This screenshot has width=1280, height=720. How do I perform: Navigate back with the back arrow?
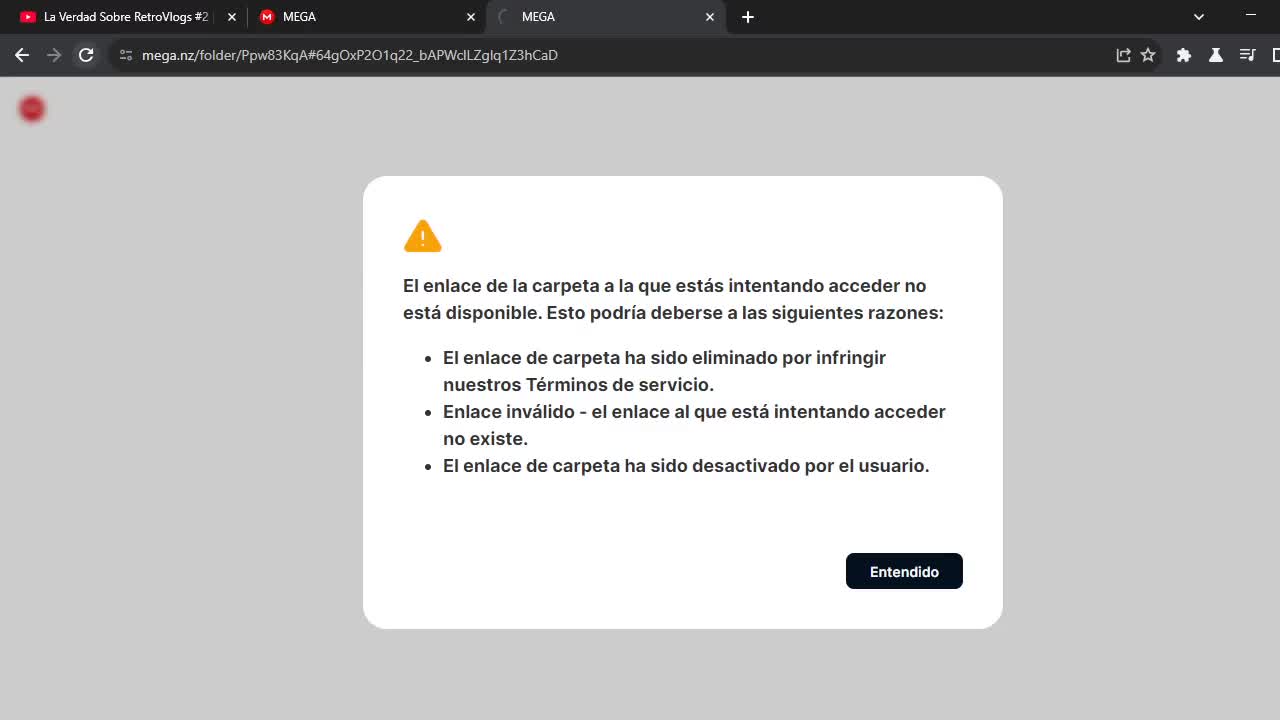click(x=22, y=55)
